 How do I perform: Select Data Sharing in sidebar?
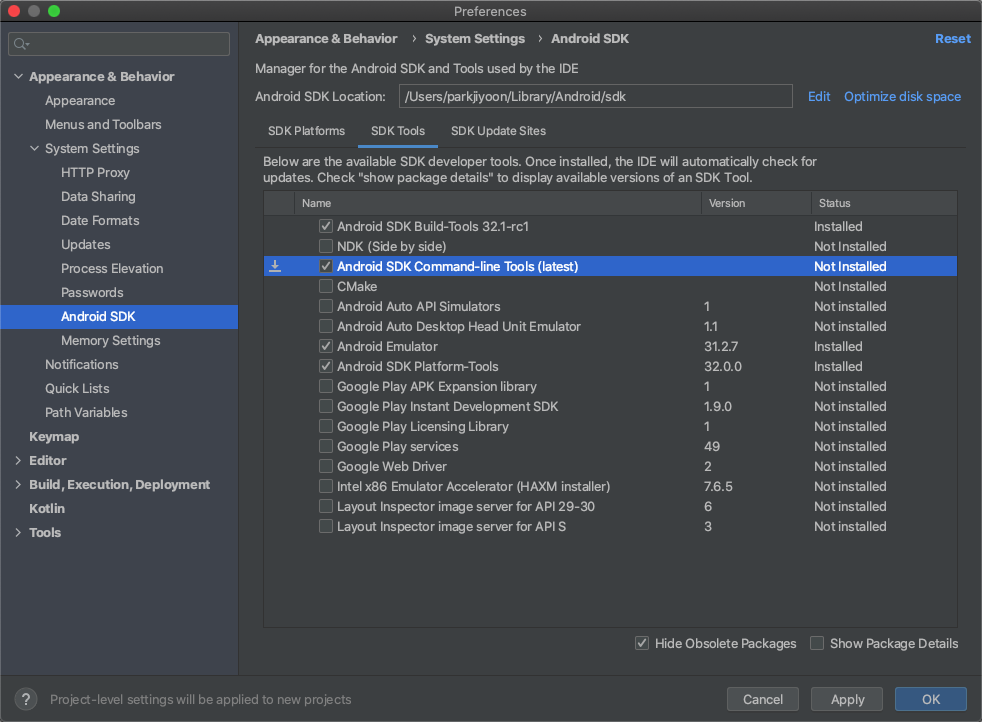98,197
